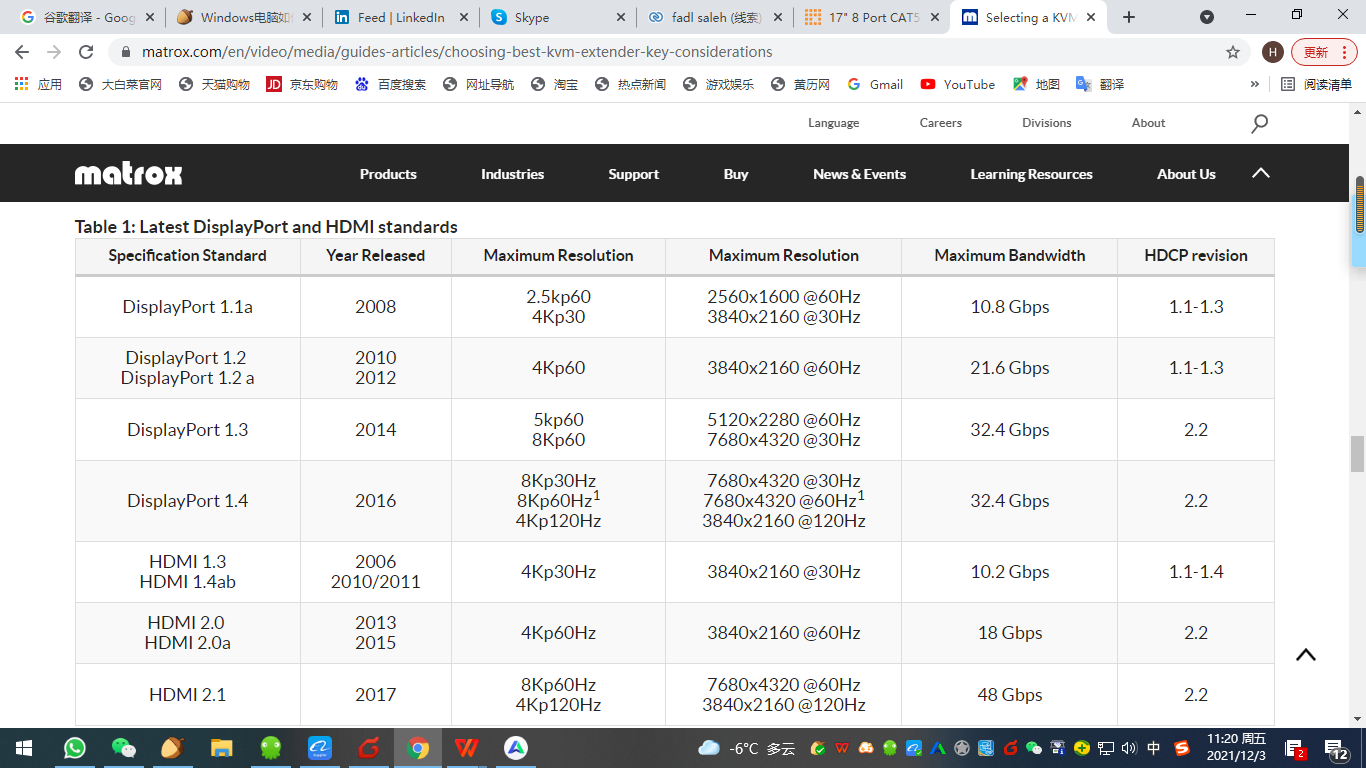Open the Chrome tab search dropdown
This screenshot has width=1366, height=768.
click(1207, 17)
